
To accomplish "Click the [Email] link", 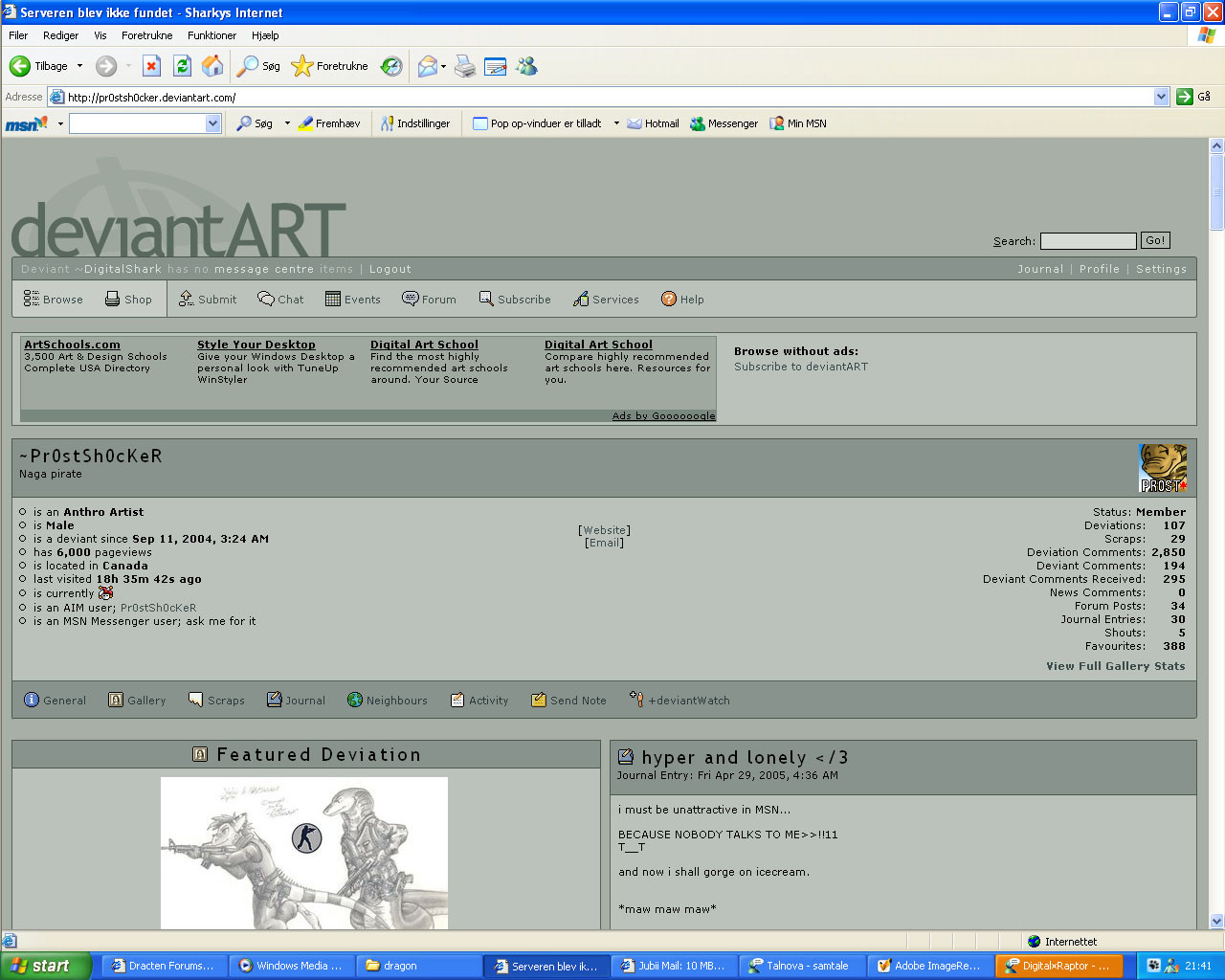I will click(x=604, y=543).
